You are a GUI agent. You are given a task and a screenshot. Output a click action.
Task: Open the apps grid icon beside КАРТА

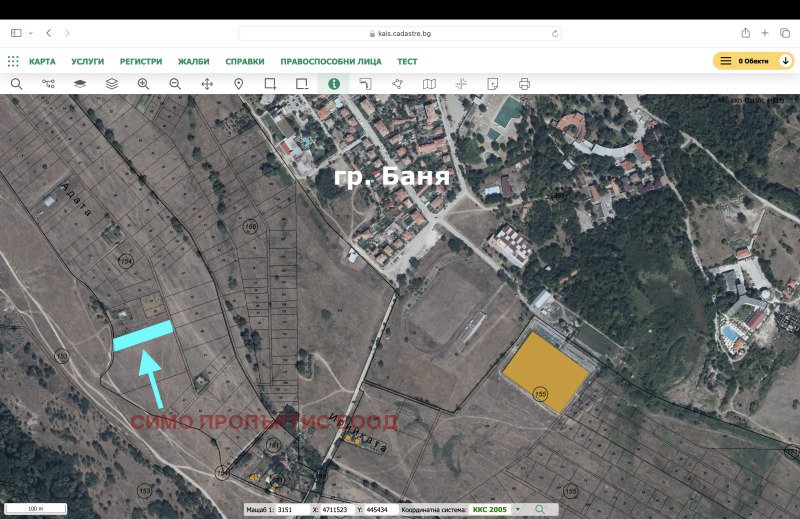click(14, 61)
